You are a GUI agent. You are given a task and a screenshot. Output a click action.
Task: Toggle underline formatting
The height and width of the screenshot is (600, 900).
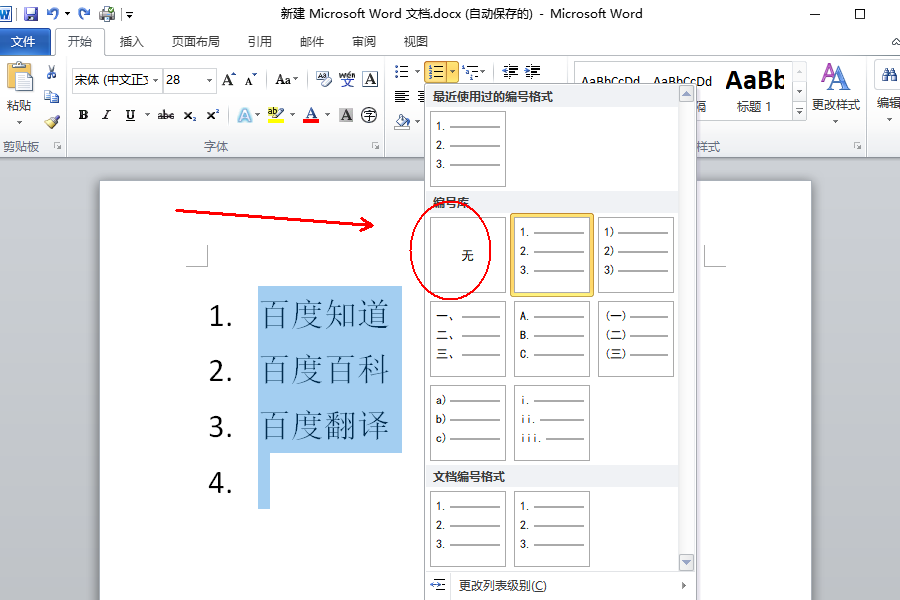tap(130, 115)
